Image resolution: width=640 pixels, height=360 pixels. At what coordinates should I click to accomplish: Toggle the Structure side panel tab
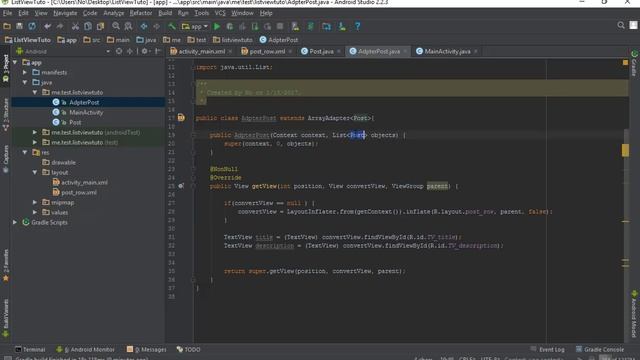[x=6, y=114]
